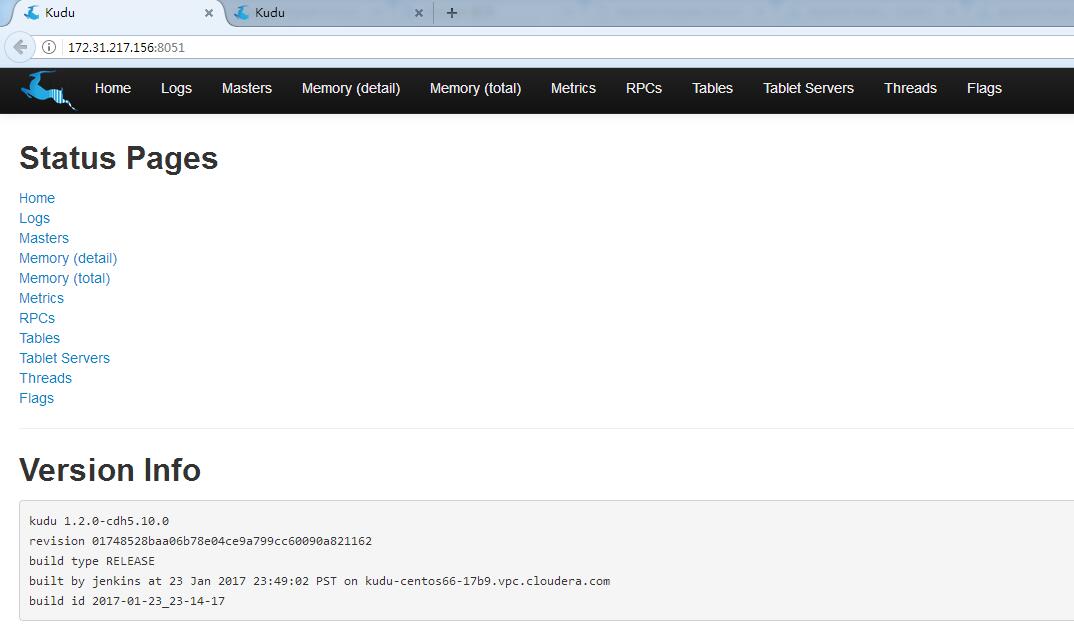The height and width of the screenshot is (625, 1074).
Task: Open Memory (detail) in the top navbar
Action: [351, 88]
